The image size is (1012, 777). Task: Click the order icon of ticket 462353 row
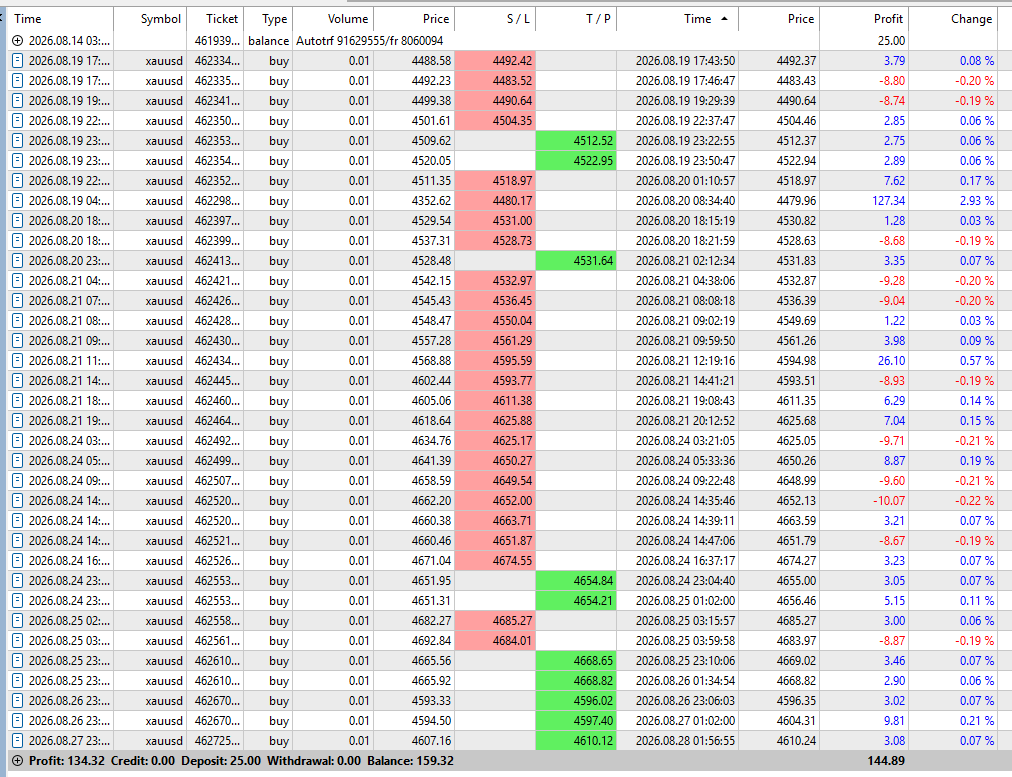[x=17, y=141]
